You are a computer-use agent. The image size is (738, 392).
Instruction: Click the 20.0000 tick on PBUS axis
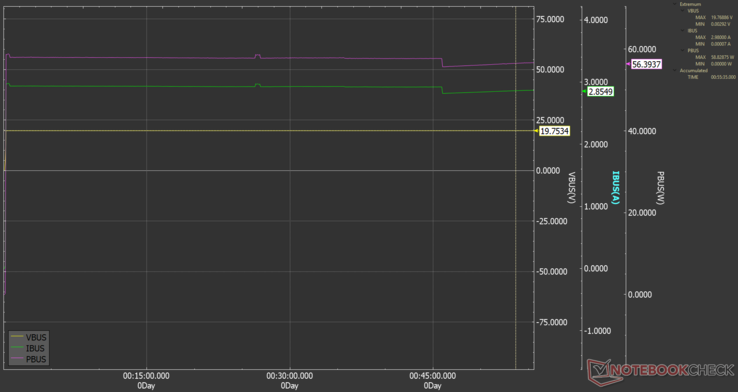pos(642,213)
